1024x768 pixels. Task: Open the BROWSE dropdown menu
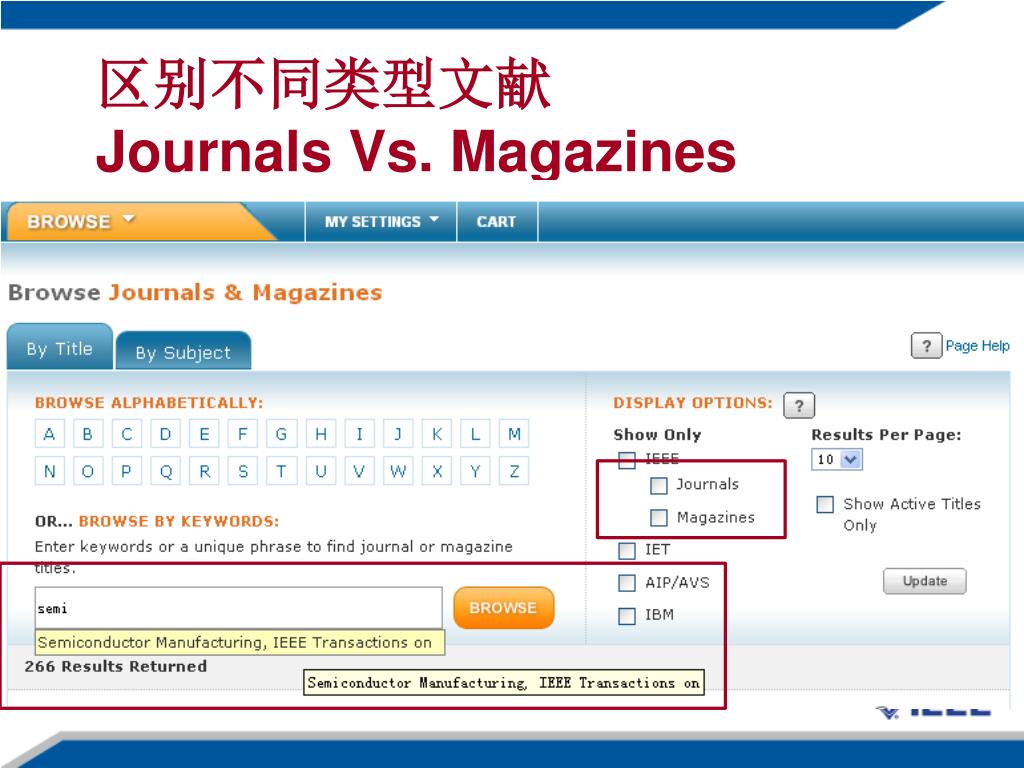tap(81, 221)
